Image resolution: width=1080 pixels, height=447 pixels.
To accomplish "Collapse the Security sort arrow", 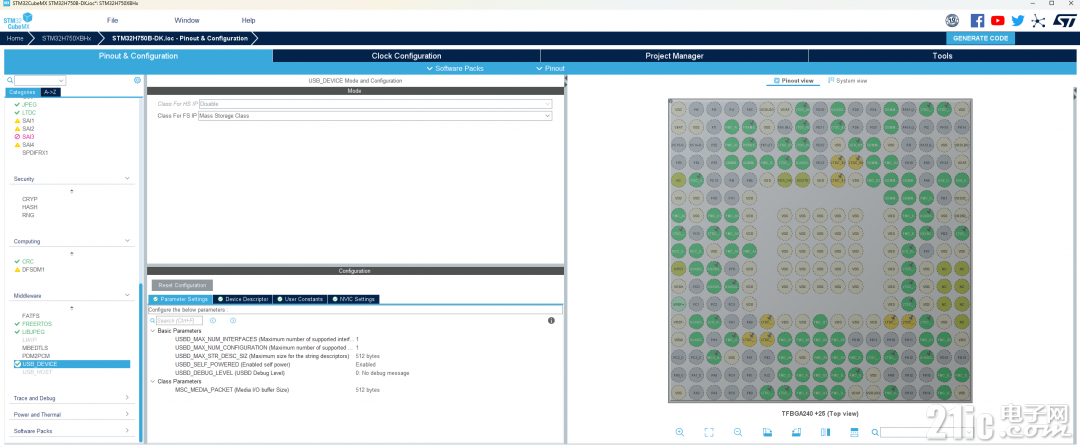I will pyautogui.click(x=72, y=191).
